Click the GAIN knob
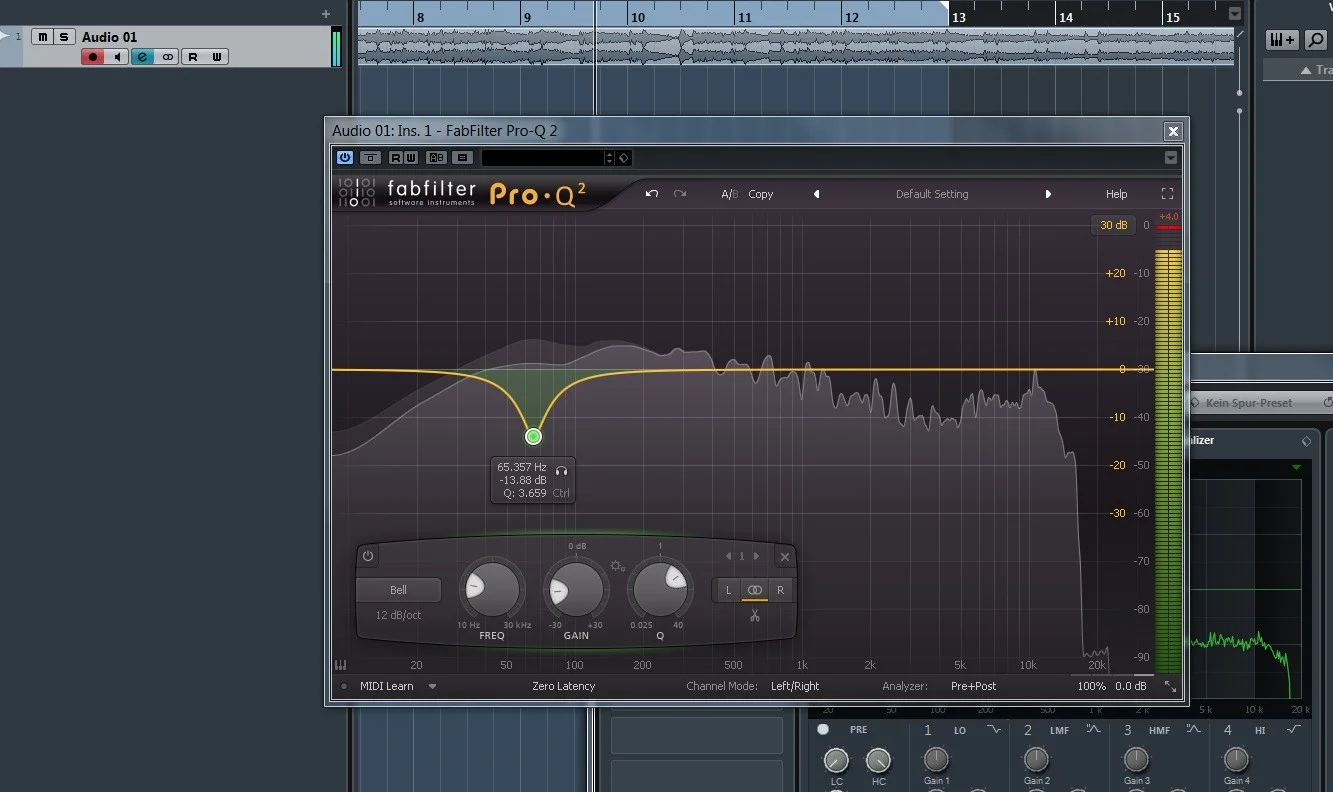Screen dimensions: 1333x792 point(576,590)
